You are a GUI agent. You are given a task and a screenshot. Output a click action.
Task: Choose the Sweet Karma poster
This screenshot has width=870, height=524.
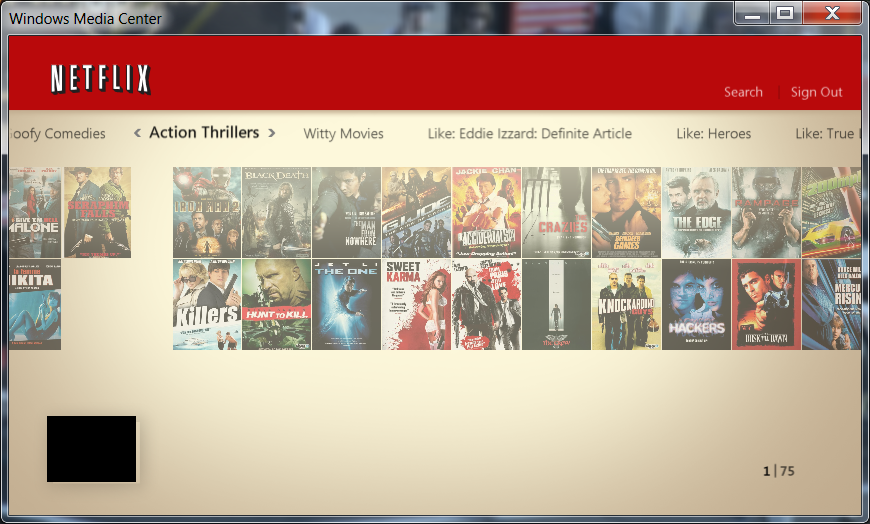416,304
